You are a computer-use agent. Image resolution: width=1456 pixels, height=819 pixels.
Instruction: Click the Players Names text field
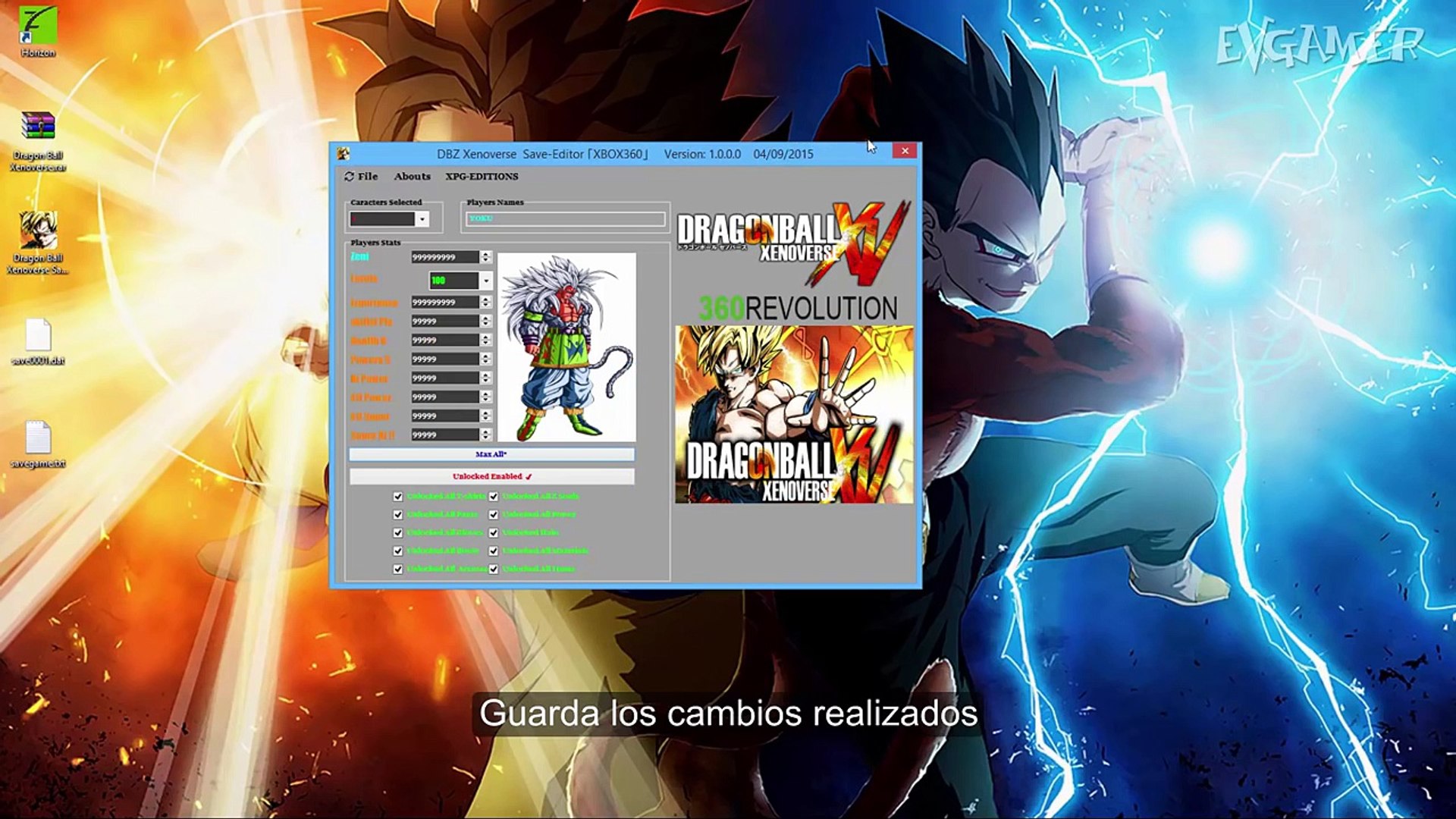pos(565,219)
